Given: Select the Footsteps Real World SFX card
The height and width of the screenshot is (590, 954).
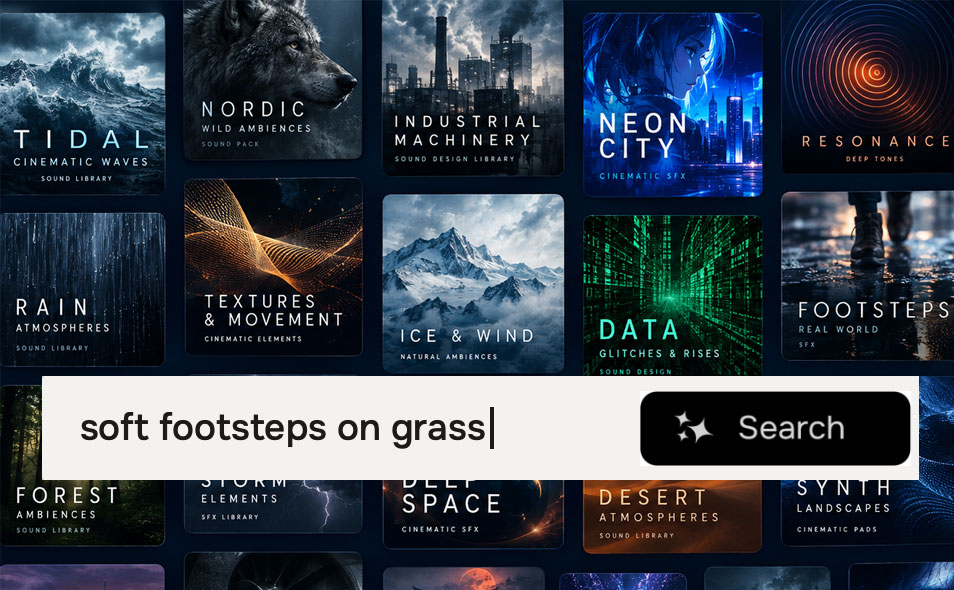Looking at the screenshot, I should point(868,276).
